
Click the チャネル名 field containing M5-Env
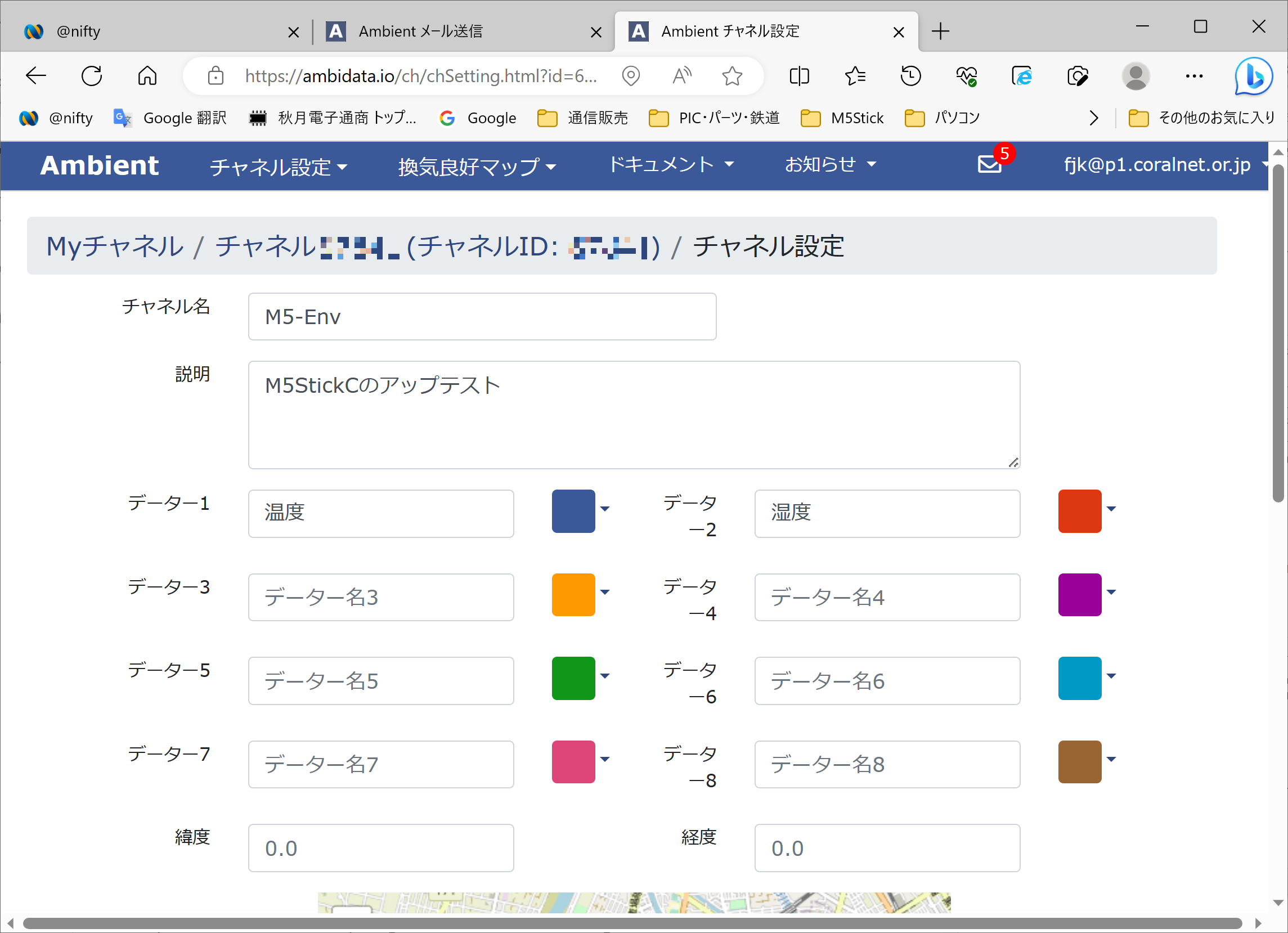[482, 316]
